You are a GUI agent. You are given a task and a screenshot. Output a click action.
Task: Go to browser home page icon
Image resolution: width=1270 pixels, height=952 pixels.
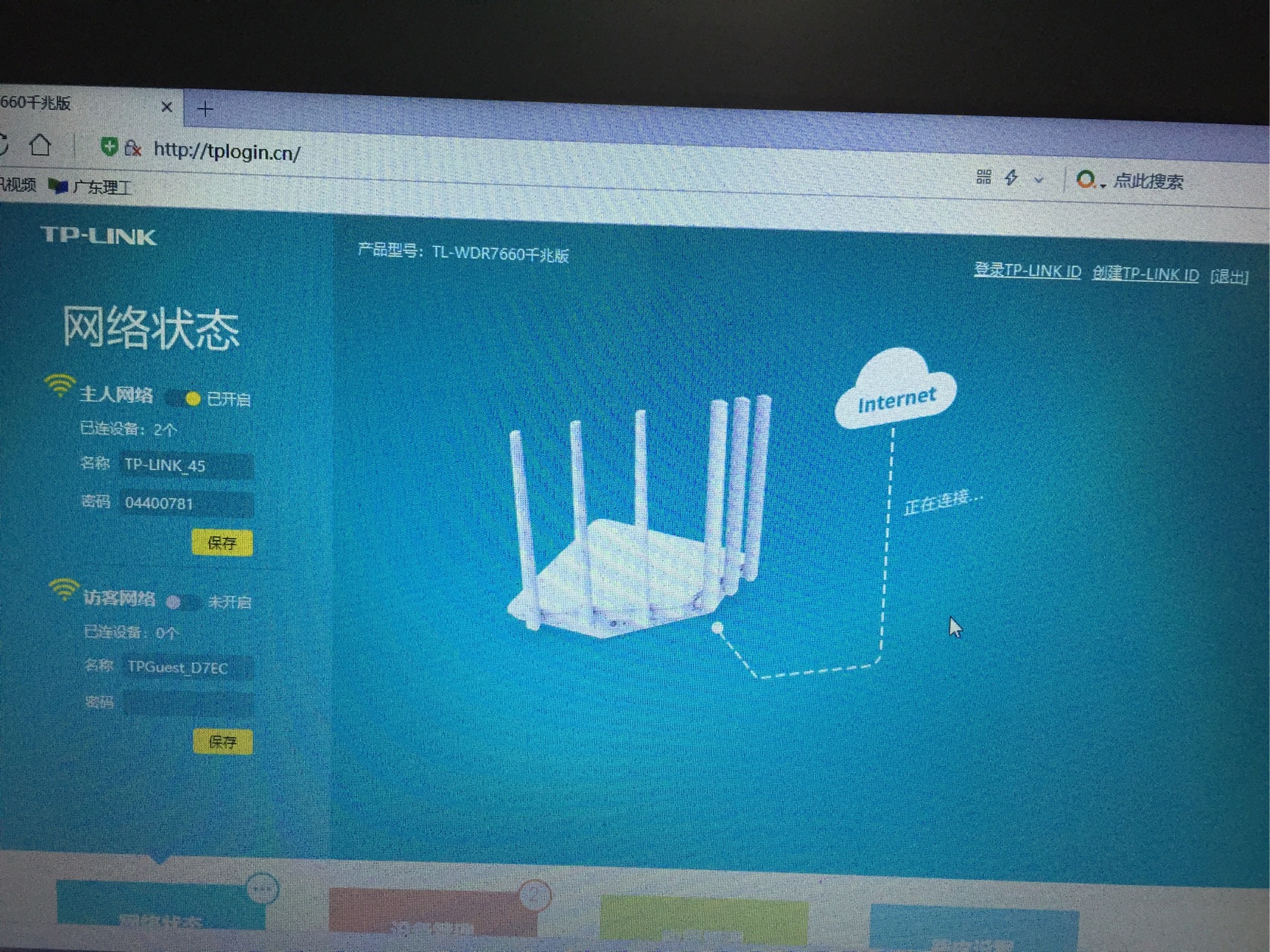coord(40,144)
